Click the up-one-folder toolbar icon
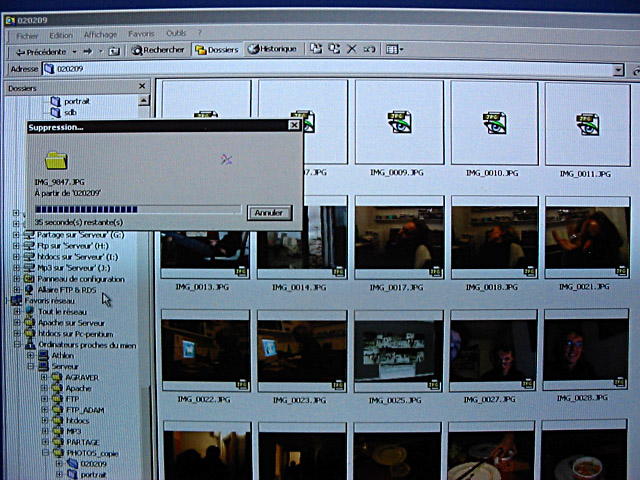Viewport: 640px width, 480px height. [114, 51]
